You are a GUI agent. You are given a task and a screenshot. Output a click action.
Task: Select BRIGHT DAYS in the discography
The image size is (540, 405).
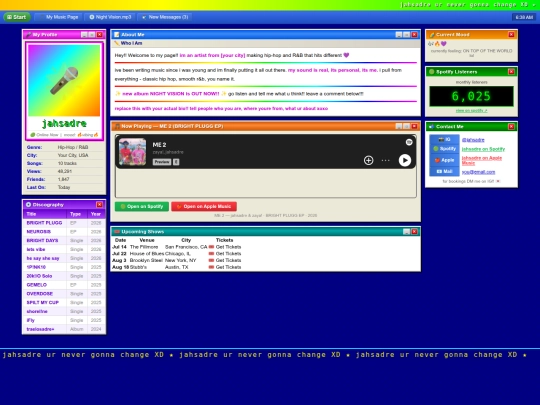coord(42,240)
